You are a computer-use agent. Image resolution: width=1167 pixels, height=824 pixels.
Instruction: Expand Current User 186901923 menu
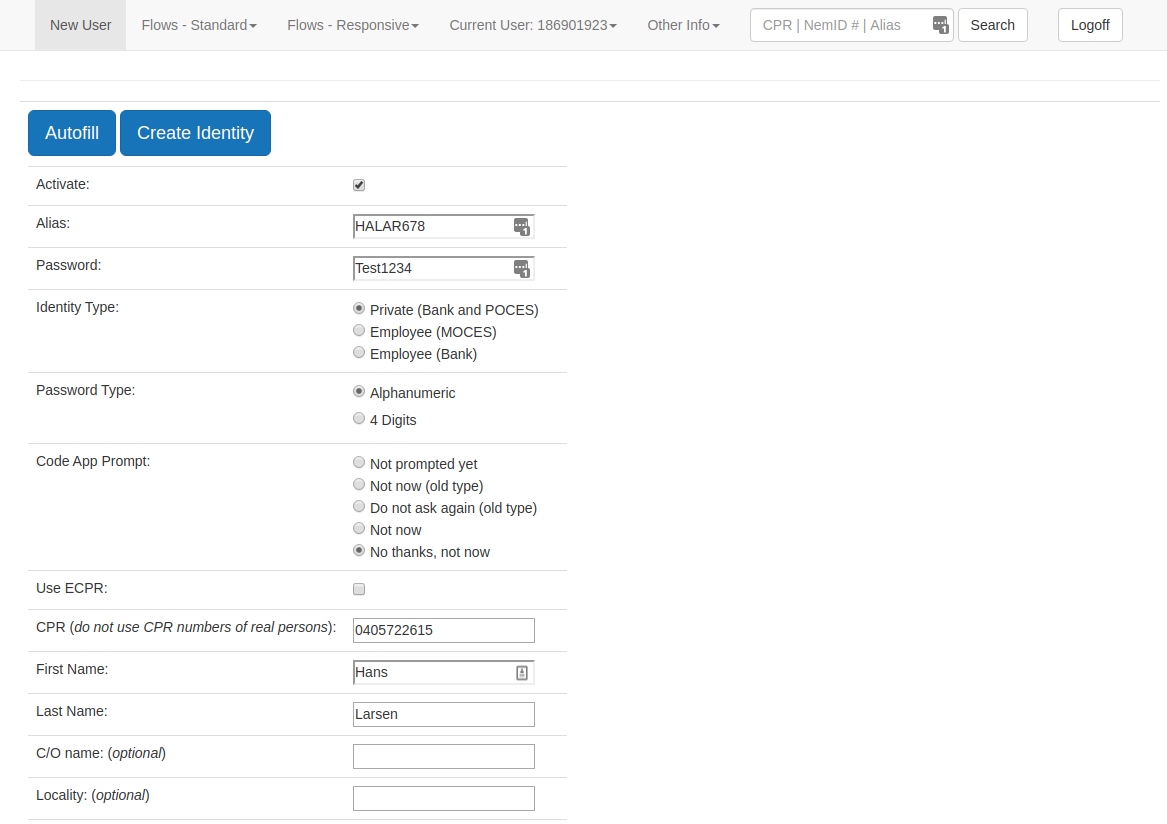pyautogui.click(x=532, y=25)
